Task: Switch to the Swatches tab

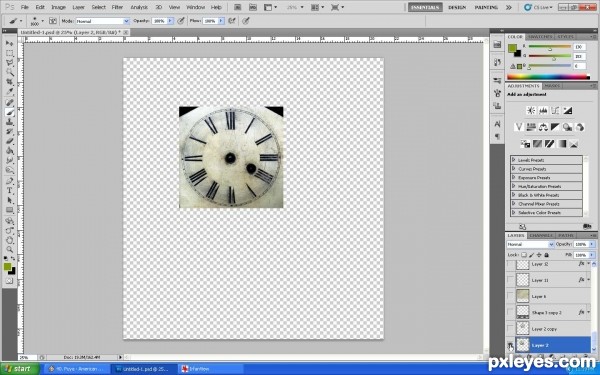Action: [x=540, y=37]
